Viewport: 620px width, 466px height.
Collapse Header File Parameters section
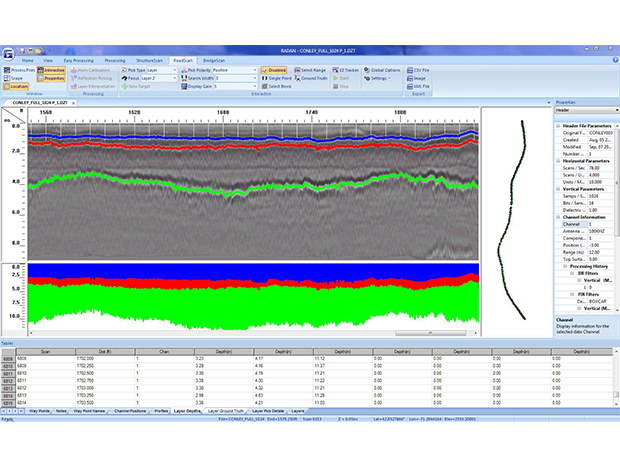(558, 126)
